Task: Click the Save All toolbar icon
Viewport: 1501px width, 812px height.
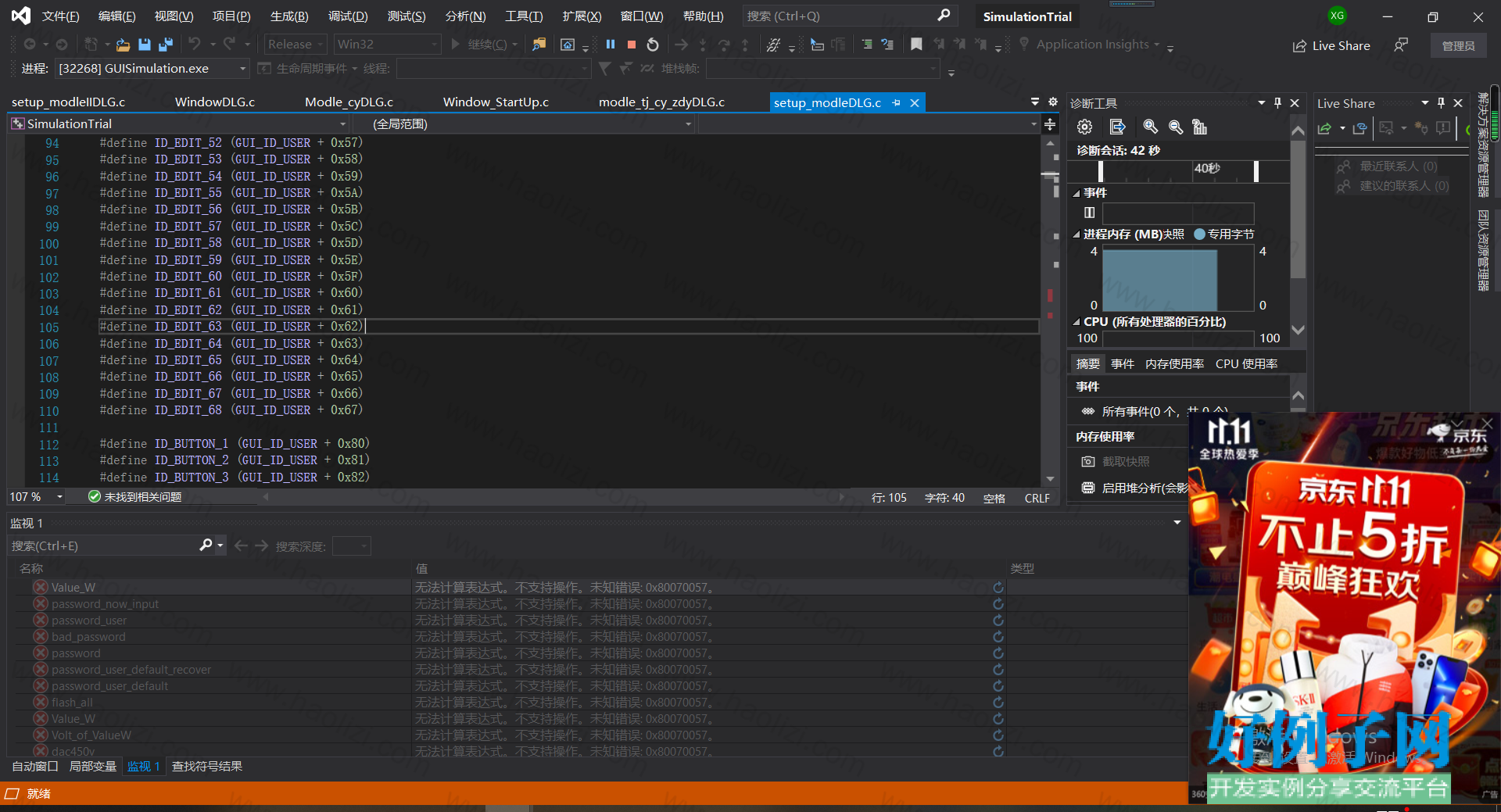Action: (166, 45)
